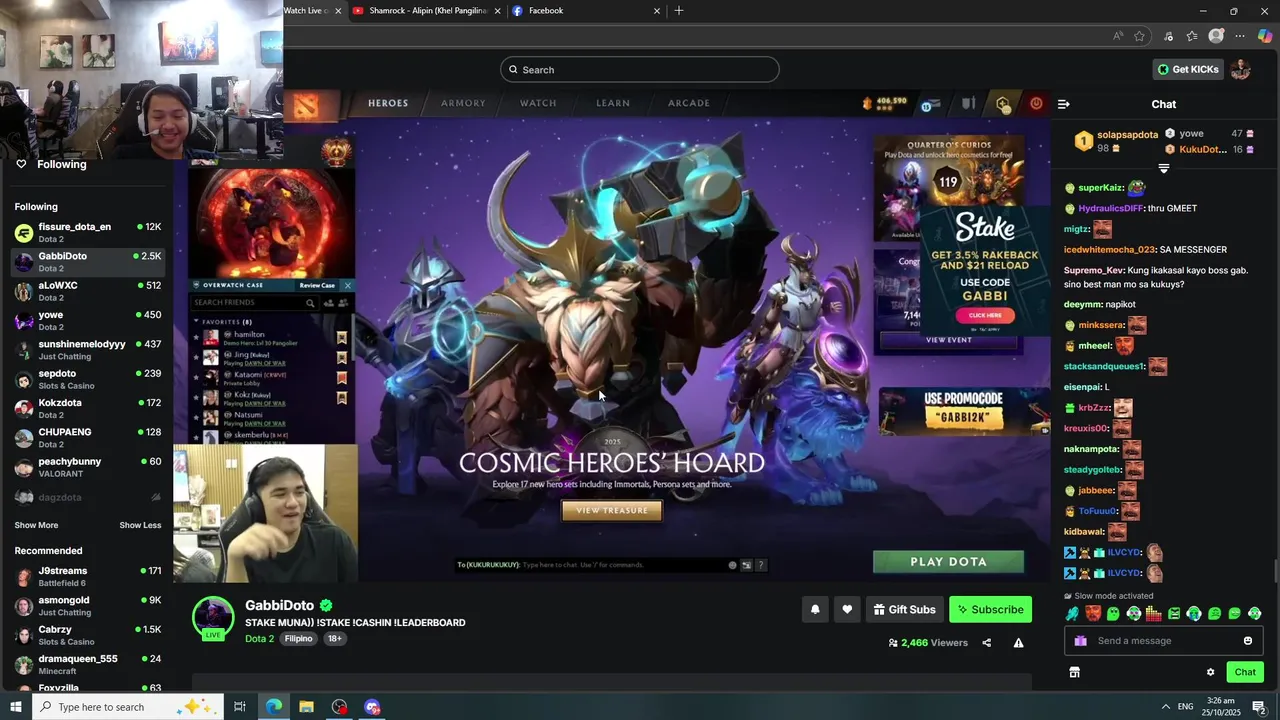Open the browser favorites list icon

1192,36
